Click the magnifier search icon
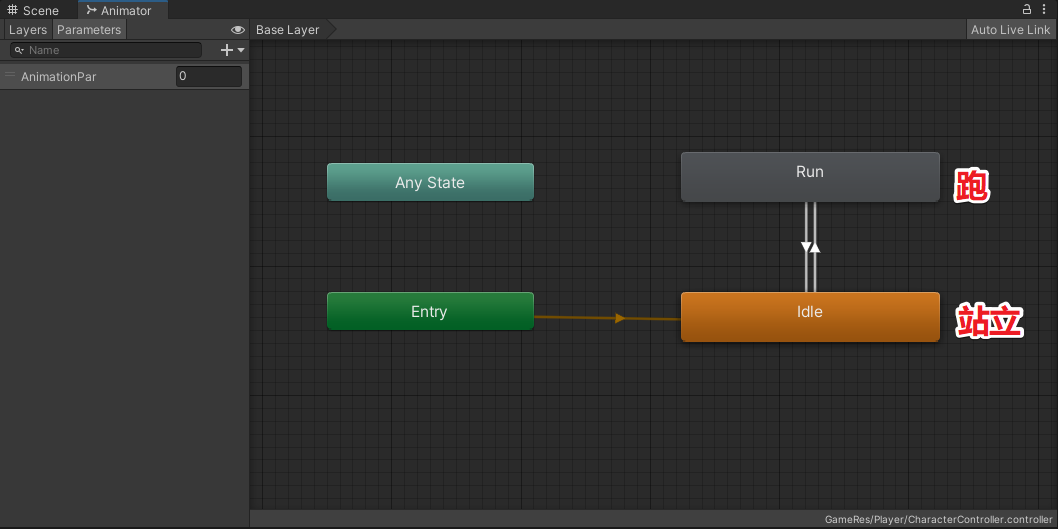 20,51
